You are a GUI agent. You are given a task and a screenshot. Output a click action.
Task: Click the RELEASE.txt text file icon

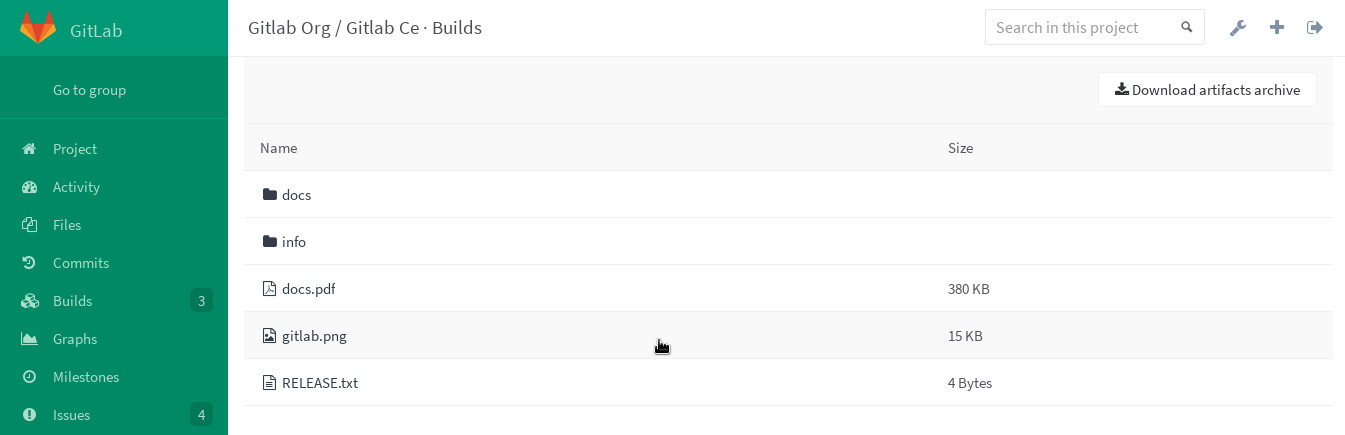coord(269,383)
